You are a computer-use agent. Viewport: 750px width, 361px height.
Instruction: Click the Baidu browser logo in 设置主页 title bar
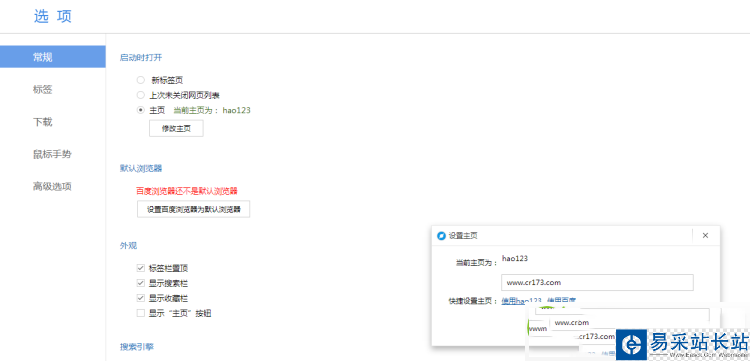[441, 236]
